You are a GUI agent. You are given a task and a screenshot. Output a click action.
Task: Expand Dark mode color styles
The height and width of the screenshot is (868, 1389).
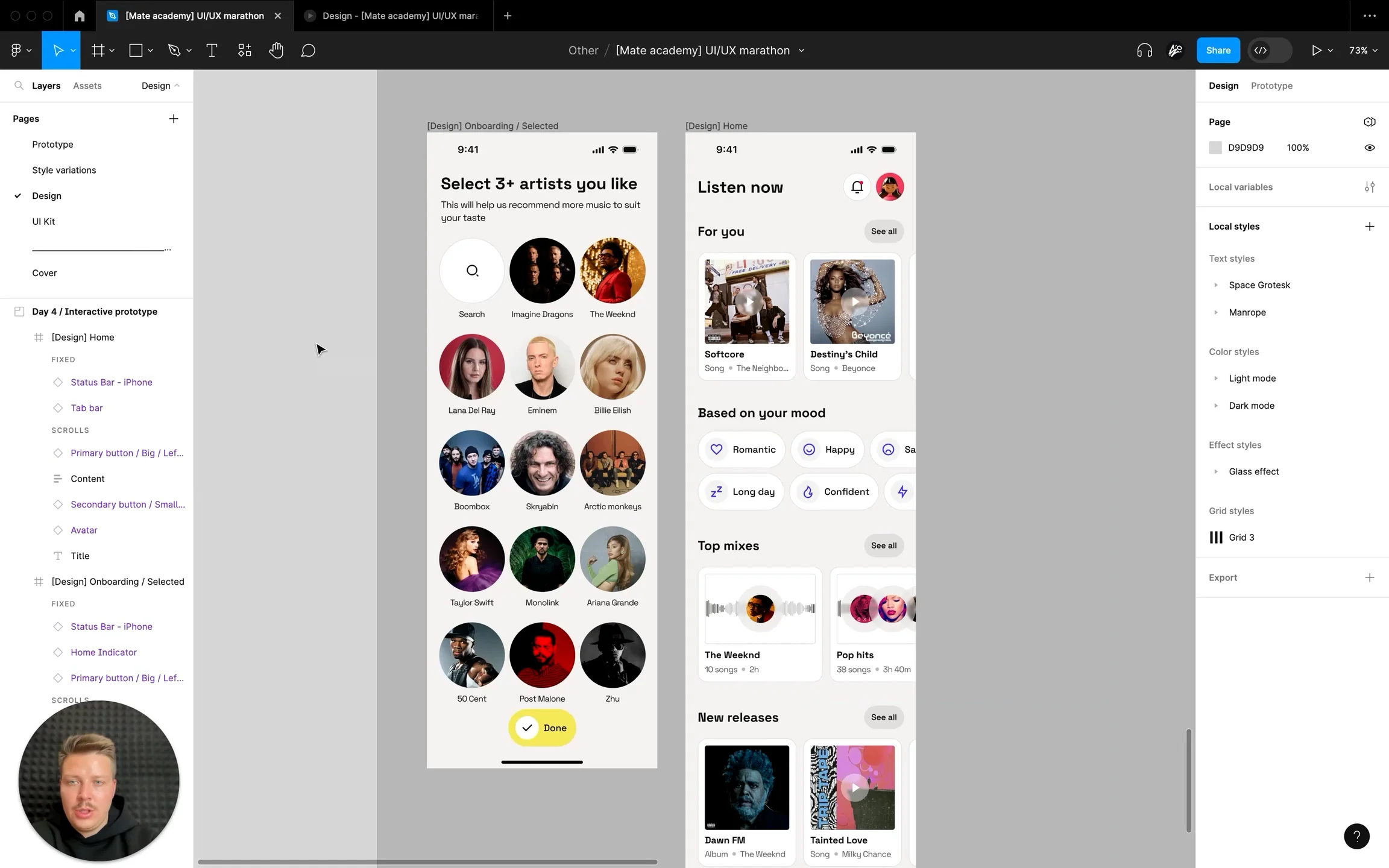coord(1215,406)
